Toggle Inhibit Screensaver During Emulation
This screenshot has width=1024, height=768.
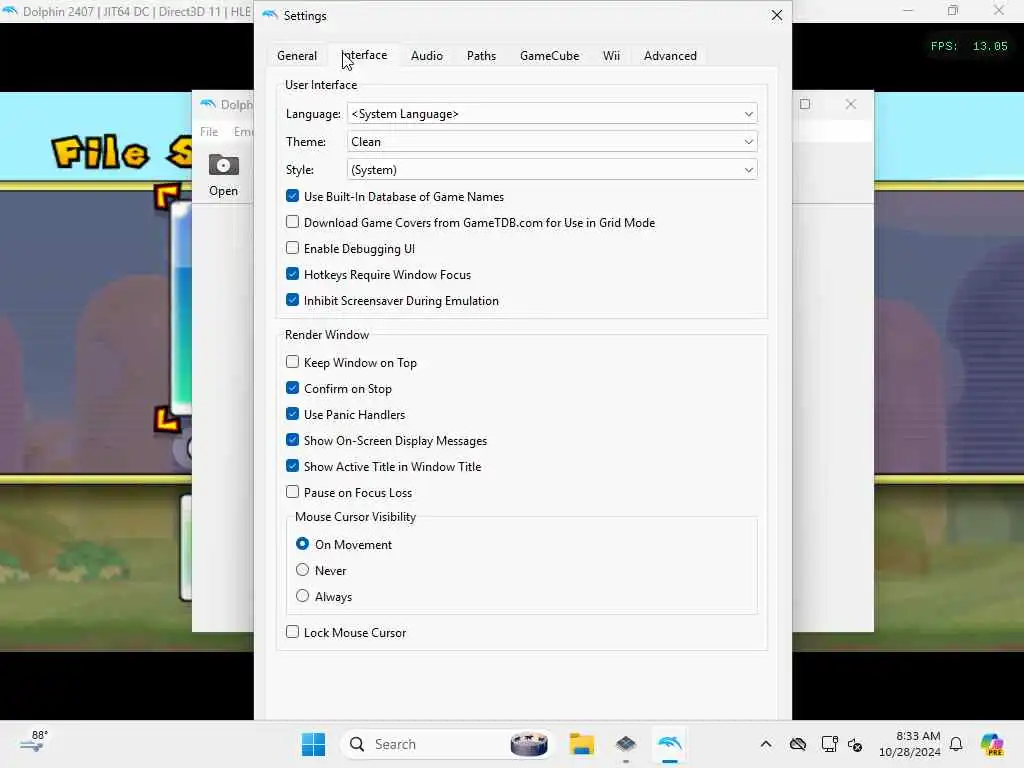pos(392,301)
